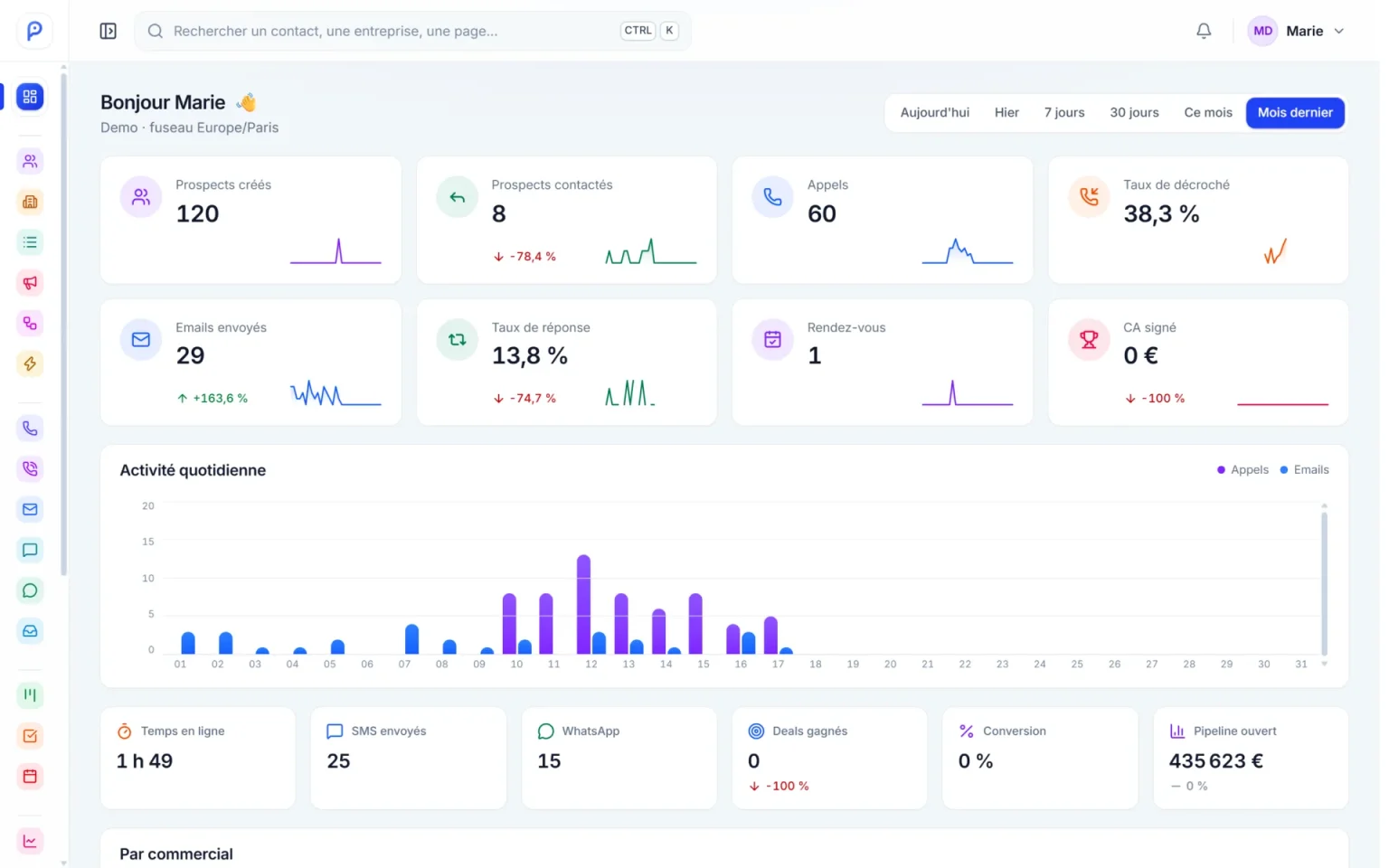Open the WhatsApp card

619,758
